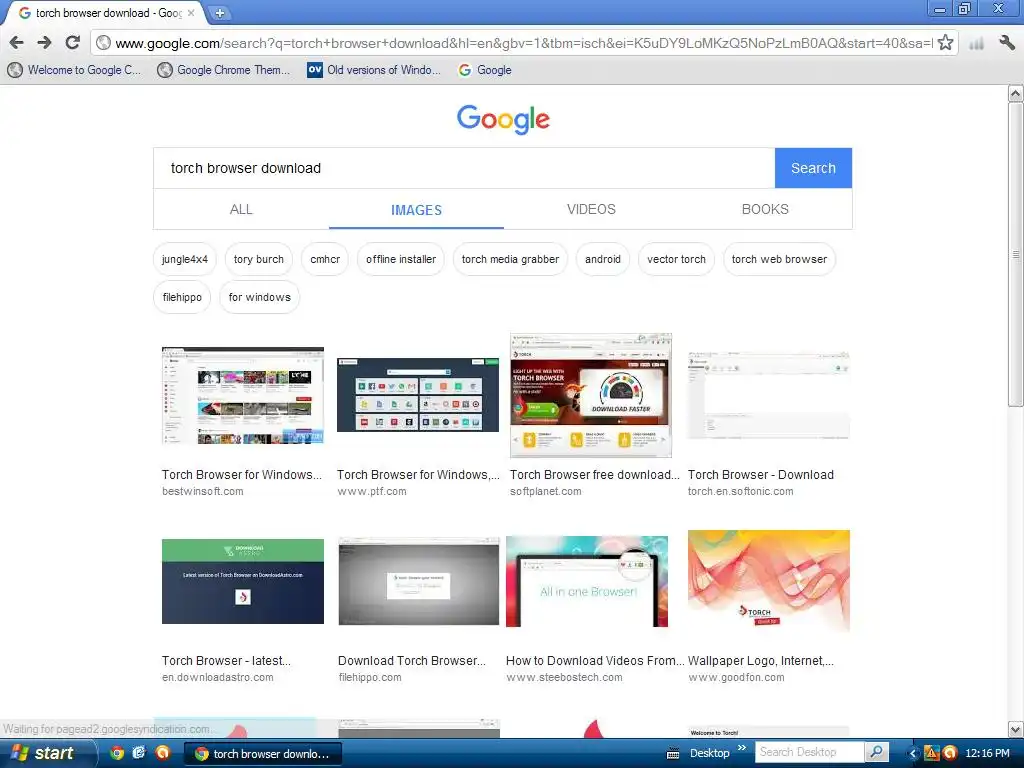The height and width of the screenshot is (768, 1024).
Task: Click the taskbar clock showing 12:16 PM
Action: pos(987,753)
